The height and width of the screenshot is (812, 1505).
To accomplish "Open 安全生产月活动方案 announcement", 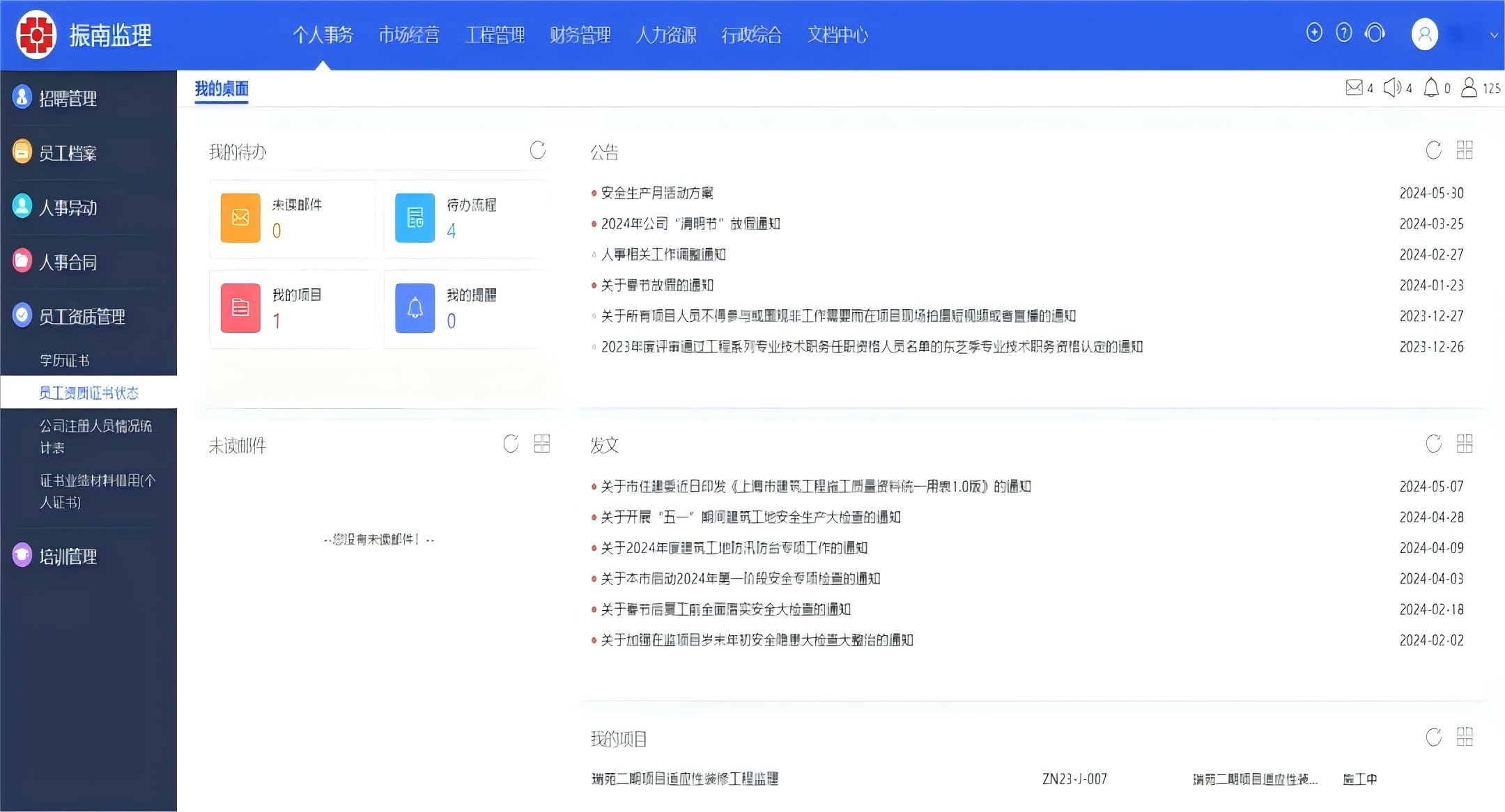I will [x=657, y=193].
